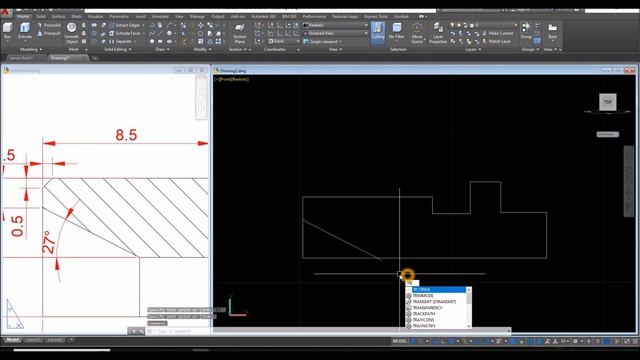Click the Customization icon in status bar

pos(635,341)
